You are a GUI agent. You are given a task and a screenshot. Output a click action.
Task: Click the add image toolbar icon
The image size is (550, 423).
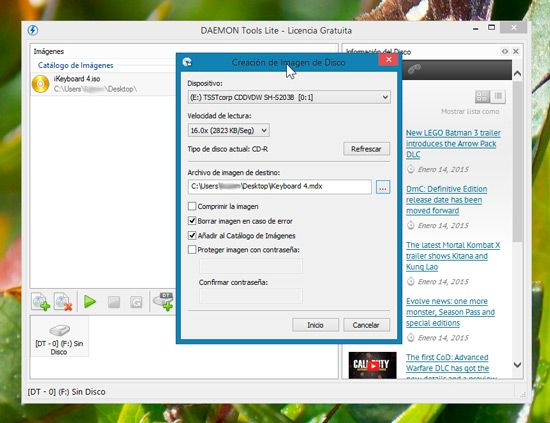point(41,302)
